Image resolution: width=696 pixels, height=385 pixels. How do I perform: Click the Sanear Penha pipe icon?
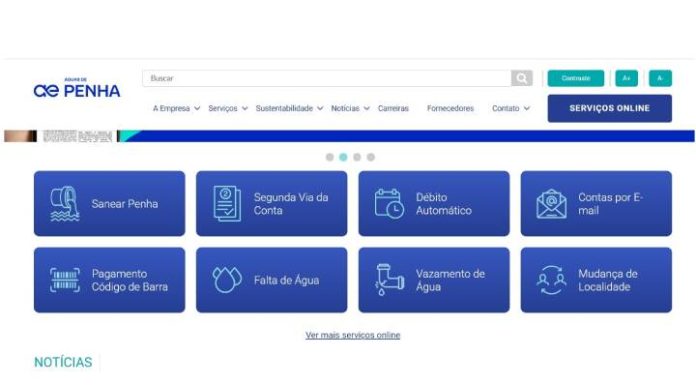pyautogui.click(x=65, y=204)
